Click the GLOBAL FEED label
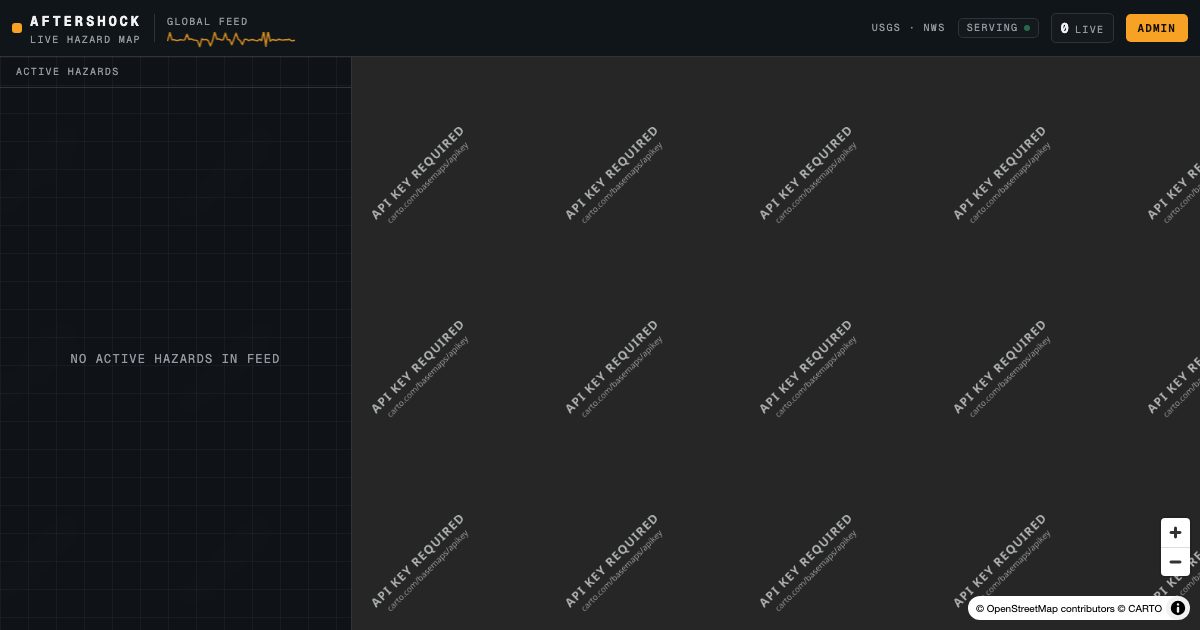The width and height of the screenshot is (1200, 630). click(x=207, y=21)
